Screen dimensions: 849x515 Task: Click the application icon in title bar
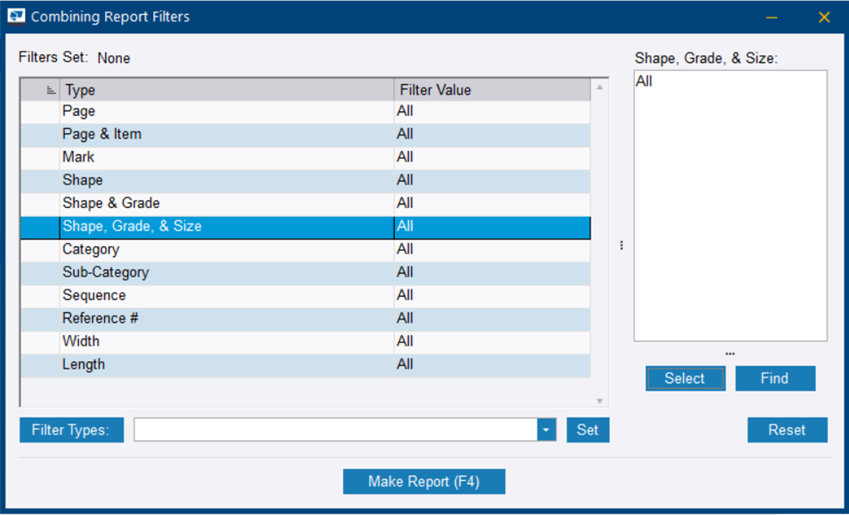click(16, 16)
